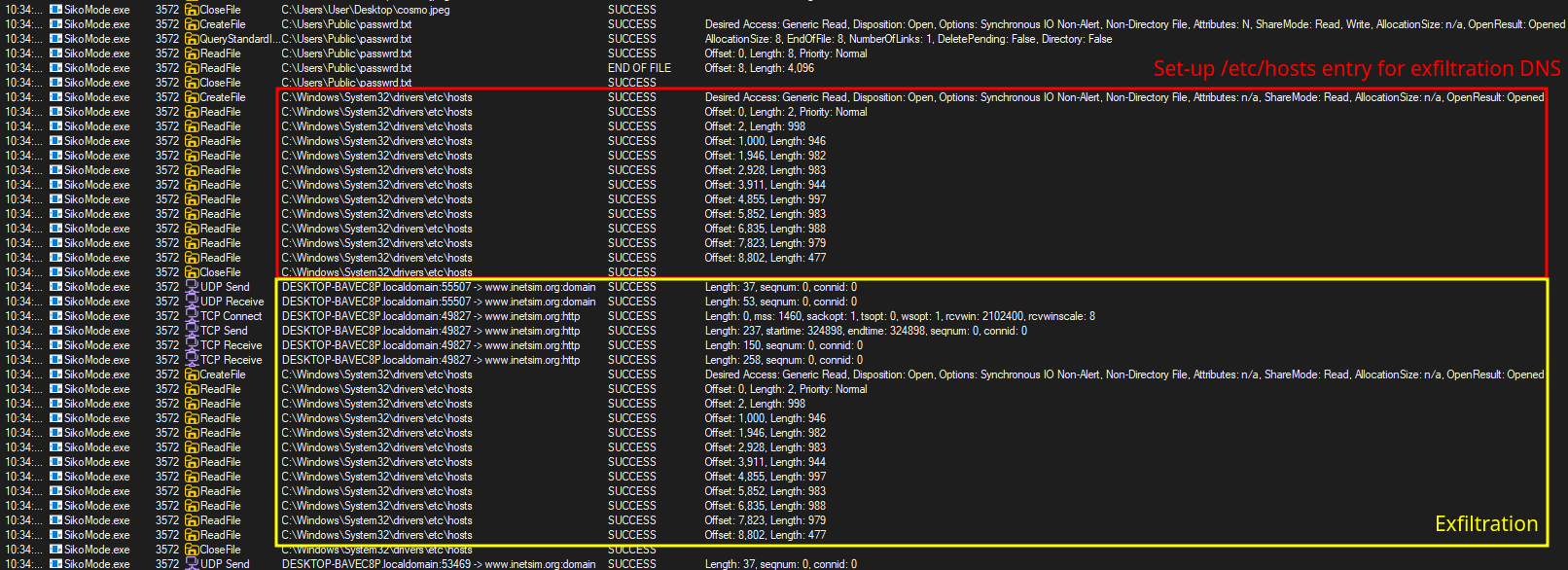The height and width of the screenshot is (570, 1568).
Task: Click the passwrd.txt path in the QueryStandardI... row
Action: tap(346, 39)
